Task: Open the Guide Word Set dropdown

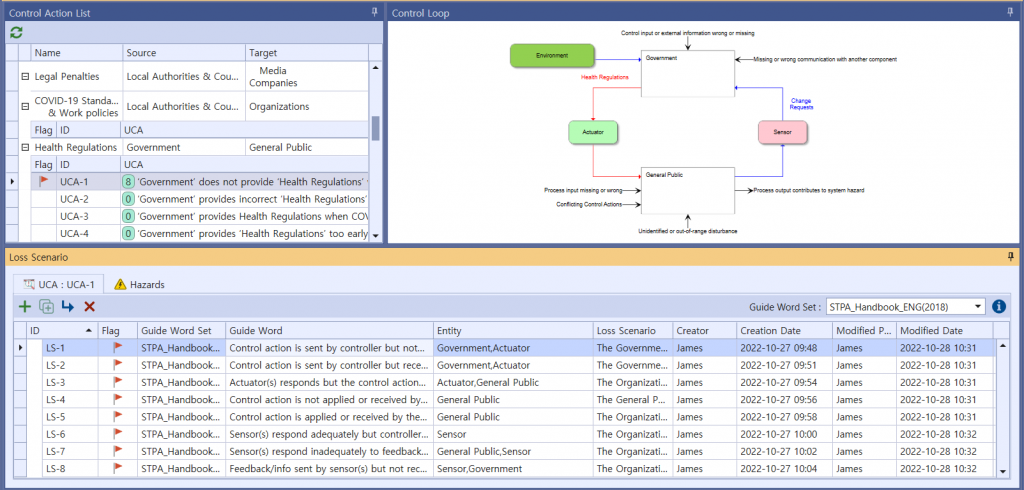Action: (978, 306)
